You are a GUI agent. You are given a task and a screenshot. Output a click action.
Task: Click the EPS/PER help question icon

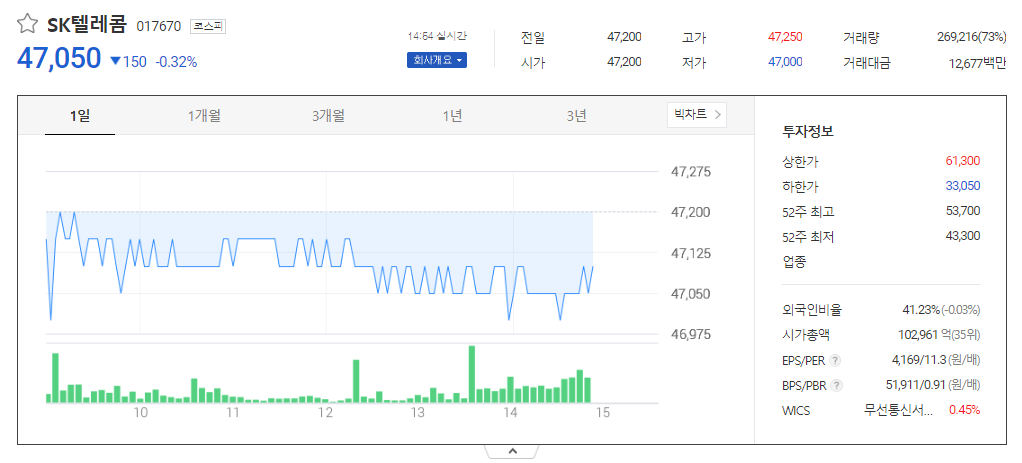[836, 360]
